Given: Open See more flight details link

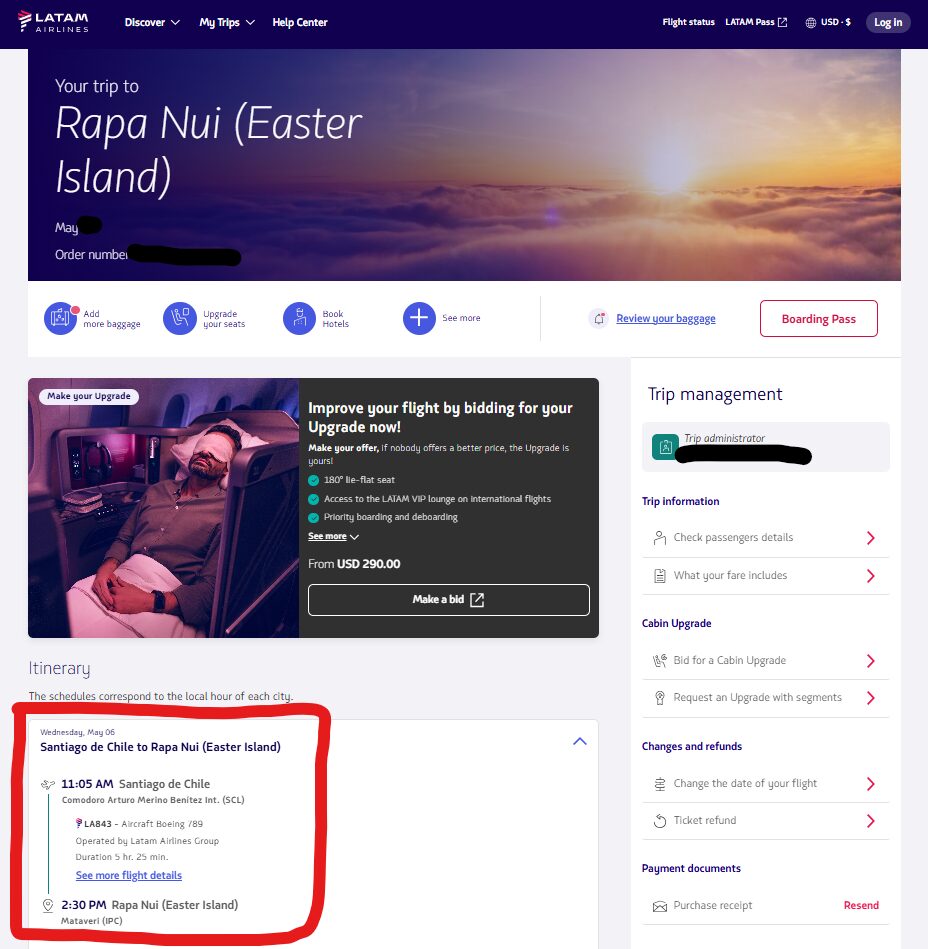Looking at the screenshot, I should (x=129, y=875).
